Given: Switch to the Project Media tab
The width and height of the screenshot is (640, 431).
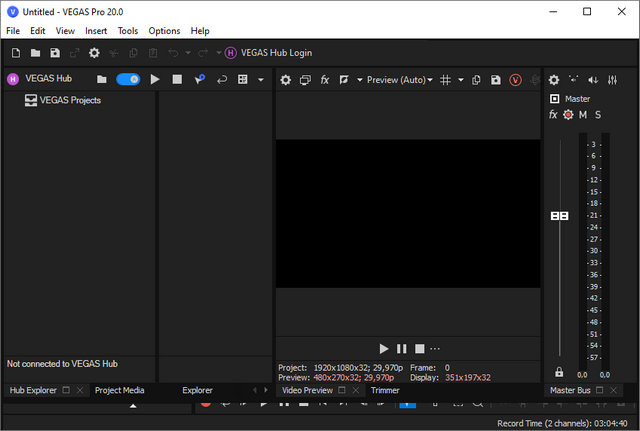Looking at the screenshot, I should pos(119,390).
